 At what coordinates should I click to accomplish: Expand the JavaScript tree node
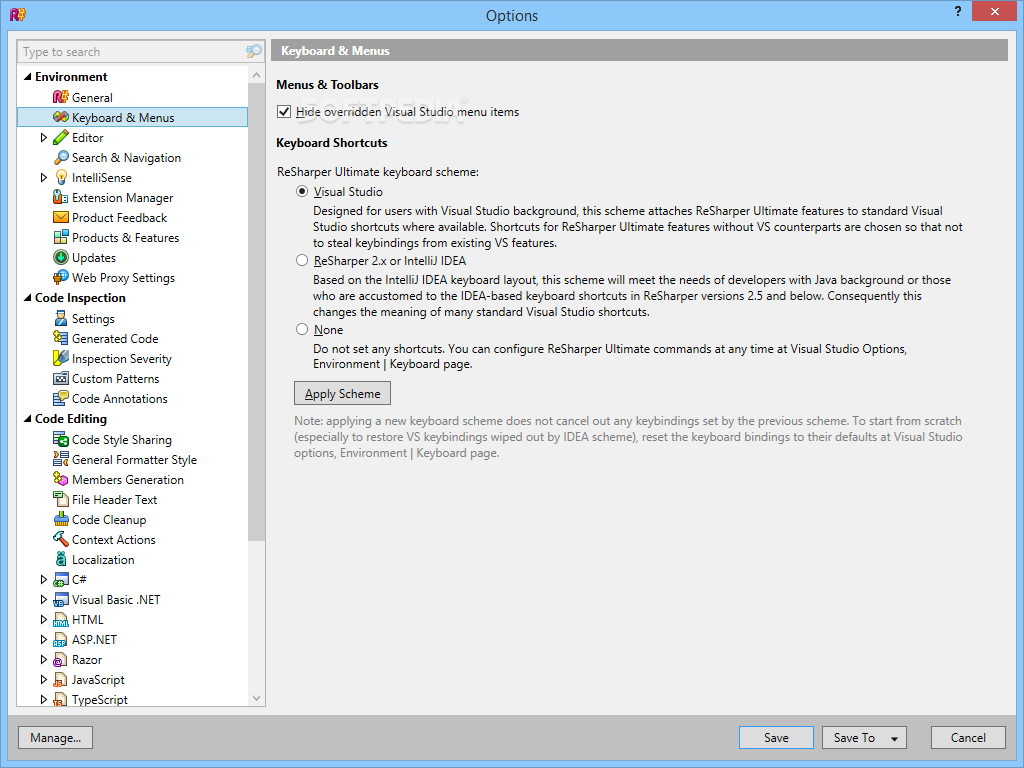(x=44, y=679)
